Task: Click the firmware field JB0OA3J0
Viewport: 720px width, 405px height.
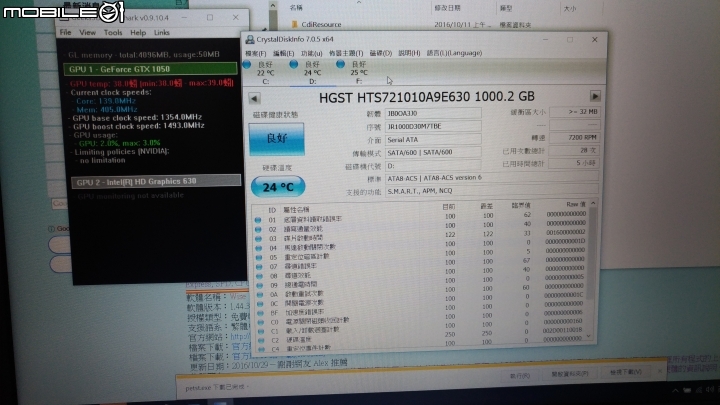Action: coord(433,113)
